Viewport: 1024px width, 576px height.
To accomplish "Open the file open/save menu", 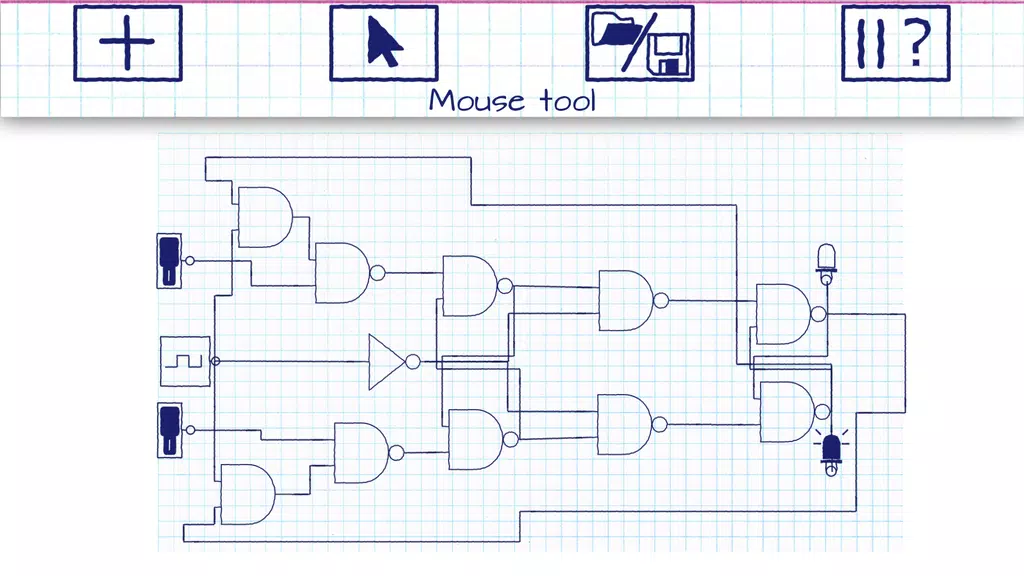I will [x=638, y=44].
